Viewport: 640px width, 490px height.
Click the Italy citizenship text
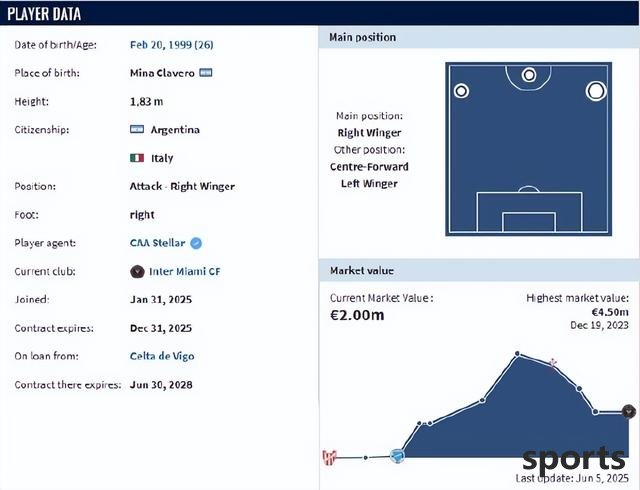coord(162,158)
